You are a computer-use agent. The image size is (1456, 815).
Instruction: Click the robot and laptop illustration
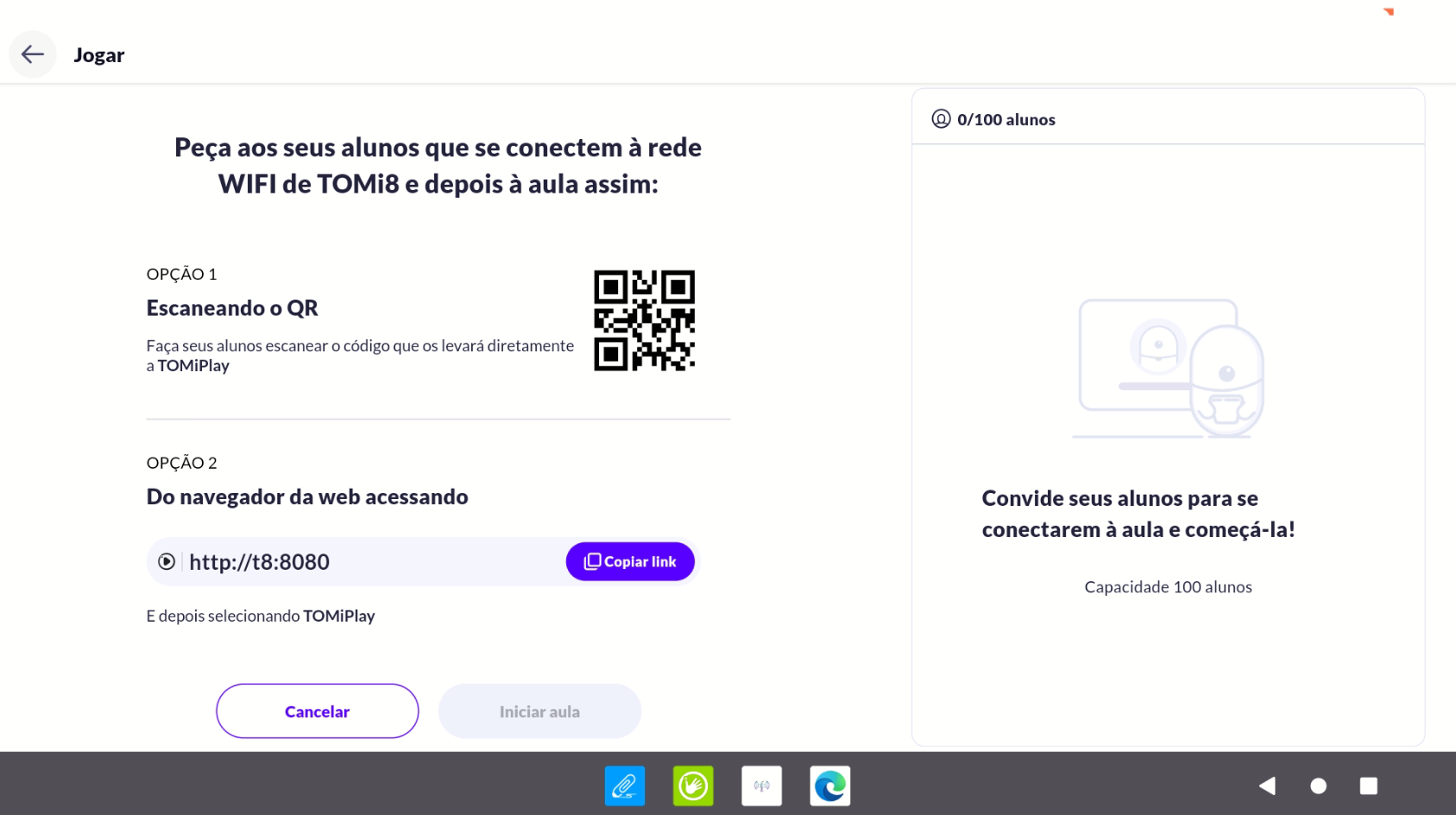tap(1168, 369)
